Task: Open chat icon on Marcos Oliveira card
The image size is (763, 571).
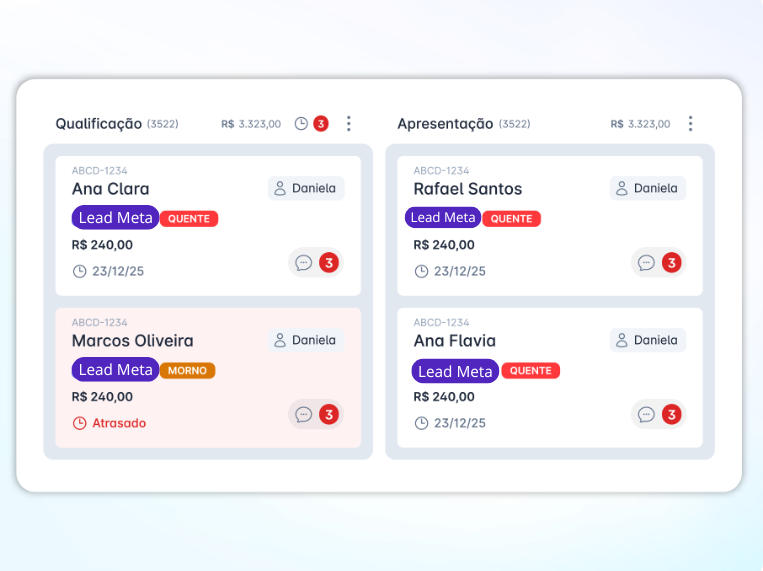Action: pos(304,414)
